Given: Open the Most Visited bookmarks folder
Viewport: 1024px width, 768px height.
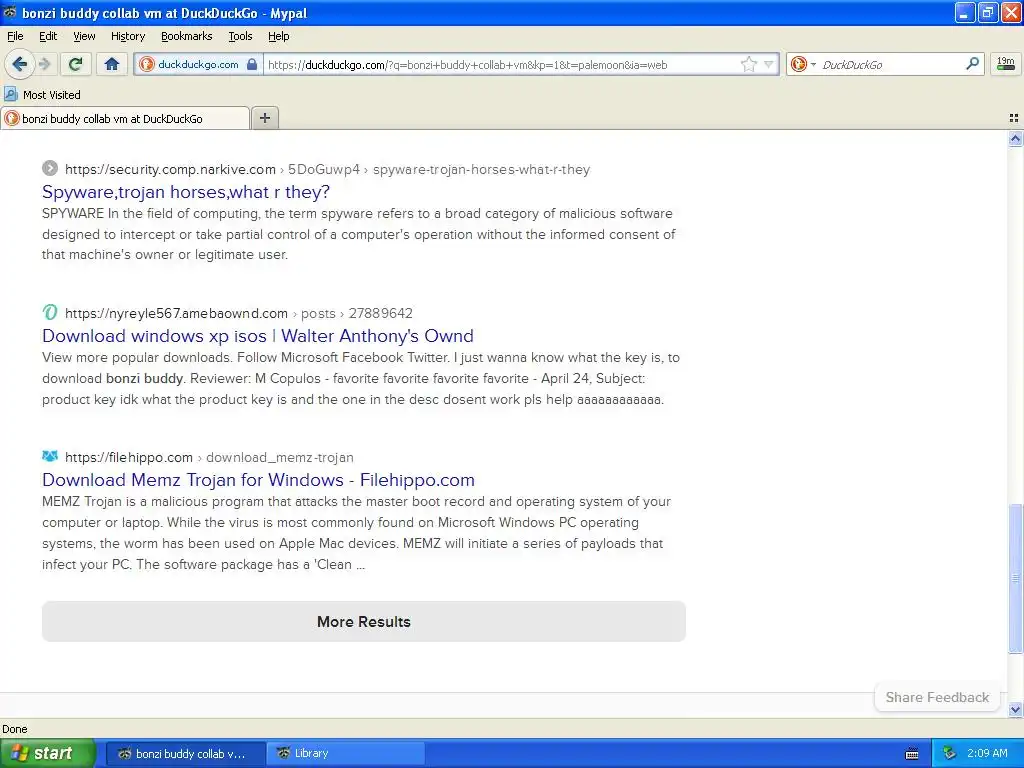Looking at the screenshot, I should (42, 95).
